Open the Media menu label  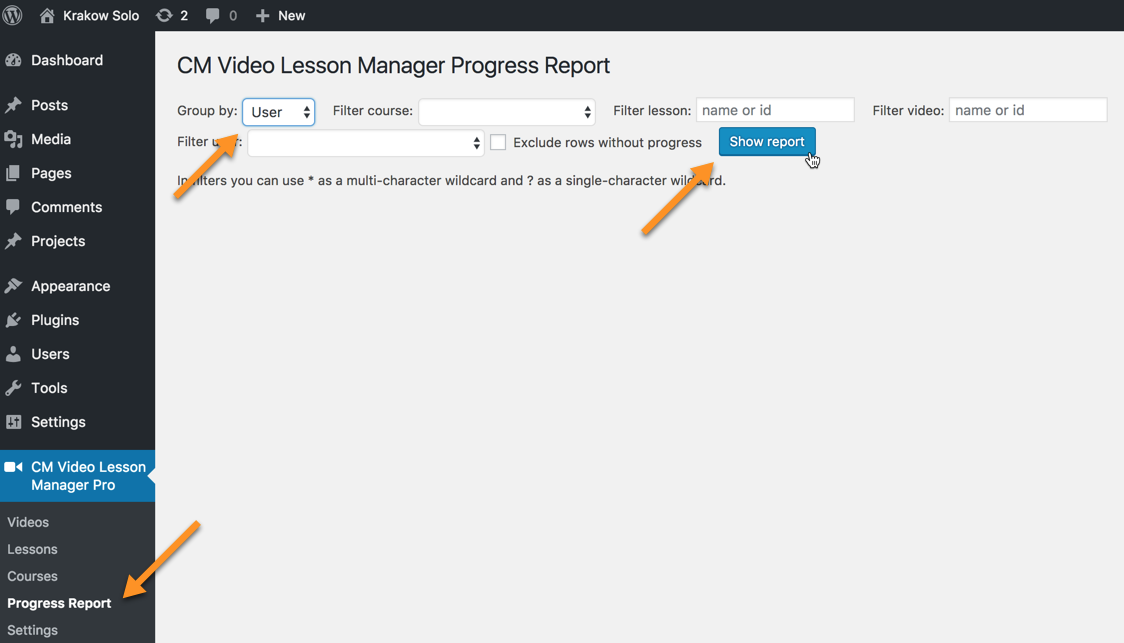51,139
